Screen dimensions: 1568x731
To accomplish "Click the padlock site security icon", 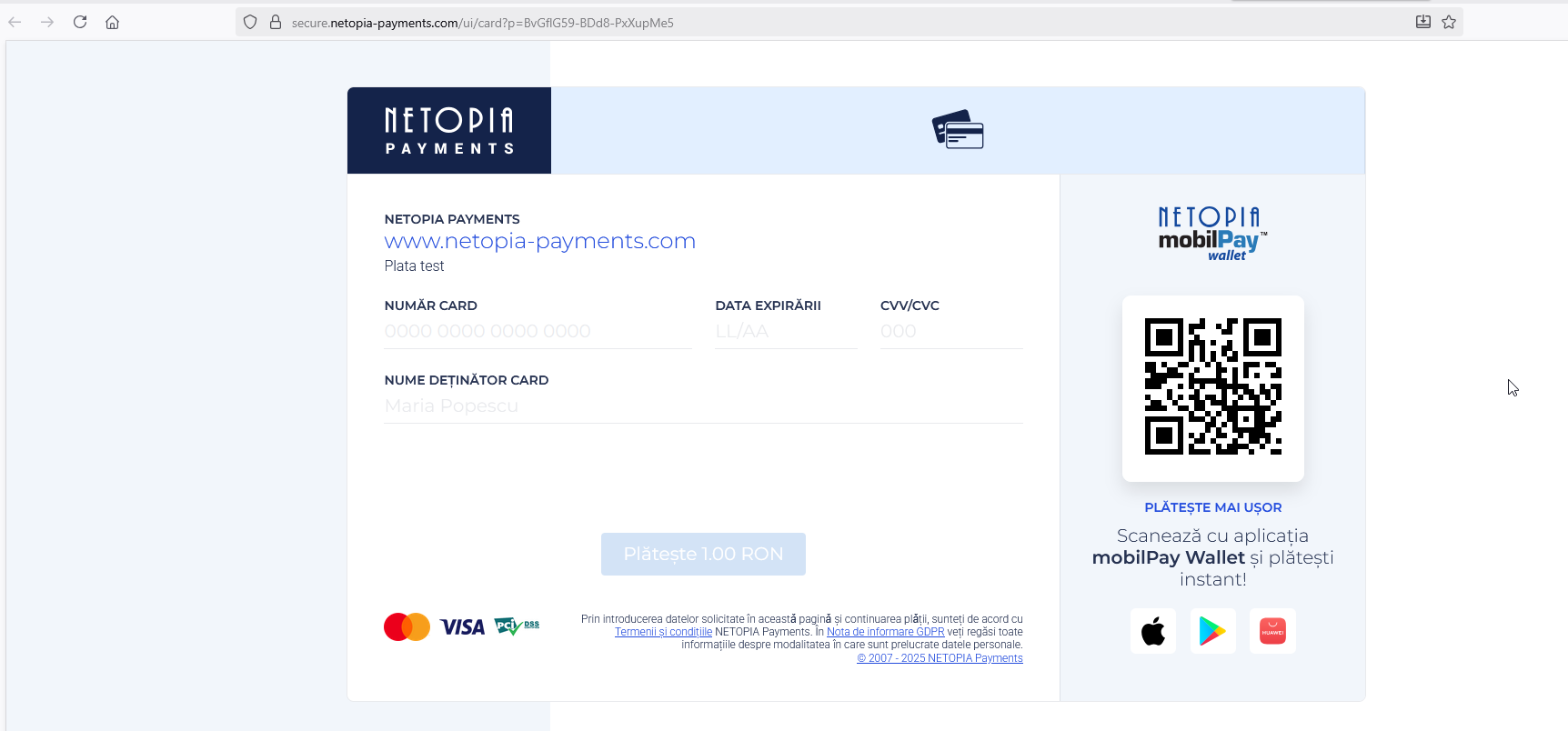I will (276, 22).
